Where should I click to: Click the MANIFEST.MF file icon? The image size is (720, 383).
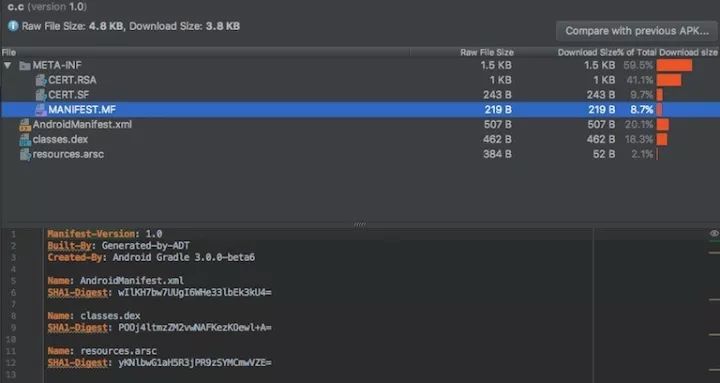point(41,110)
